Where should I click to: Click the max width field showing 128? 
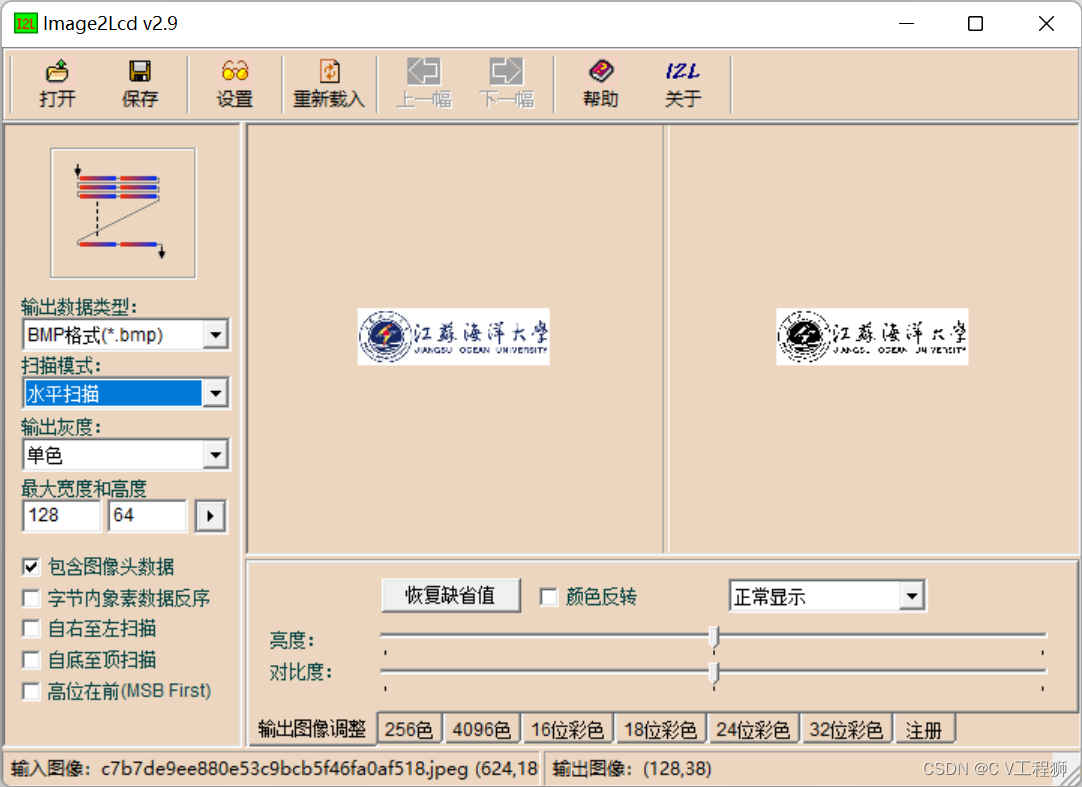[x=62, y=516]
